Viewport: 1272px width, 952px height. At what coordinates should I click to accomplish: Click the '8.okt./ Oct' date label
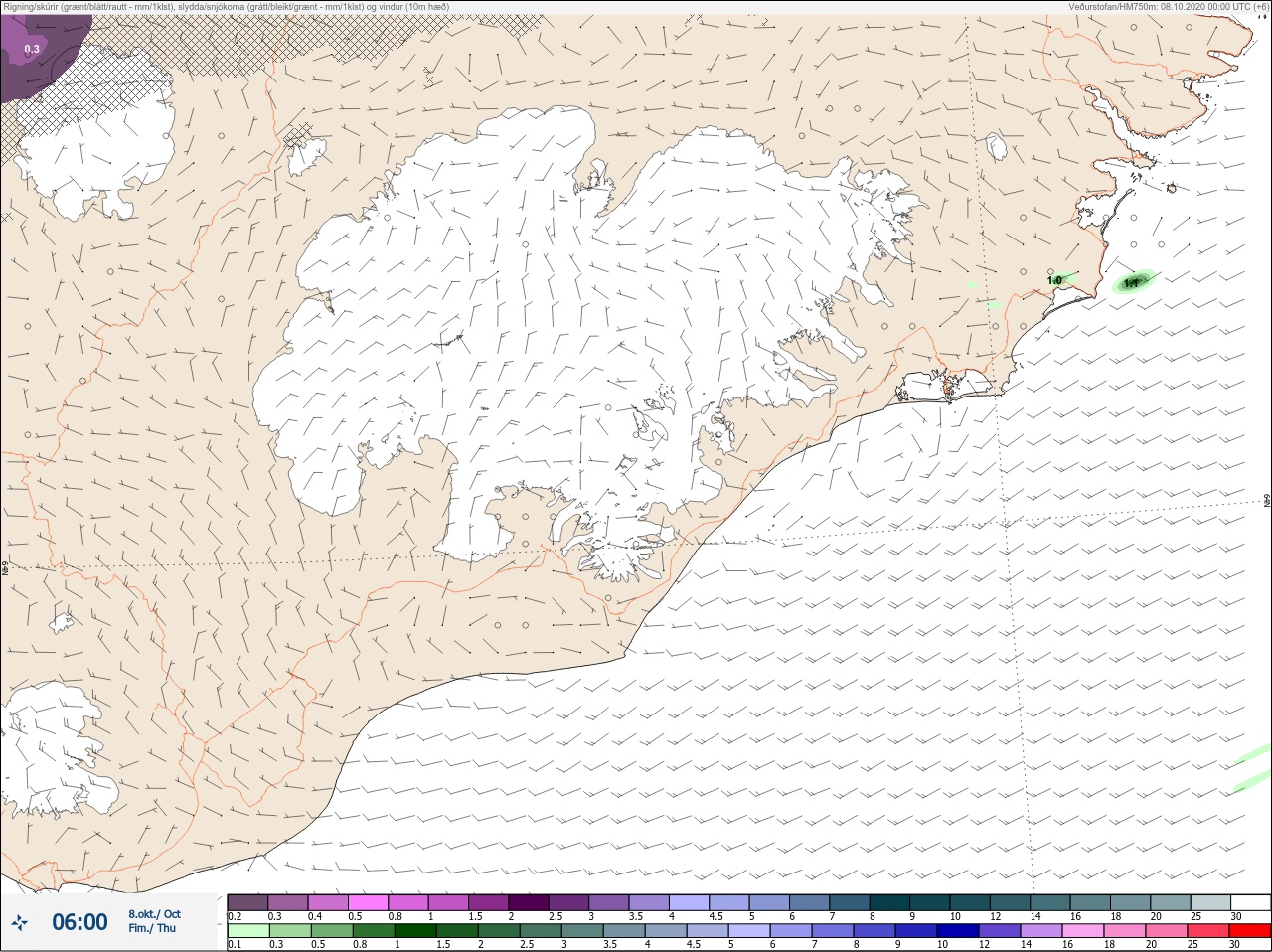154,914
